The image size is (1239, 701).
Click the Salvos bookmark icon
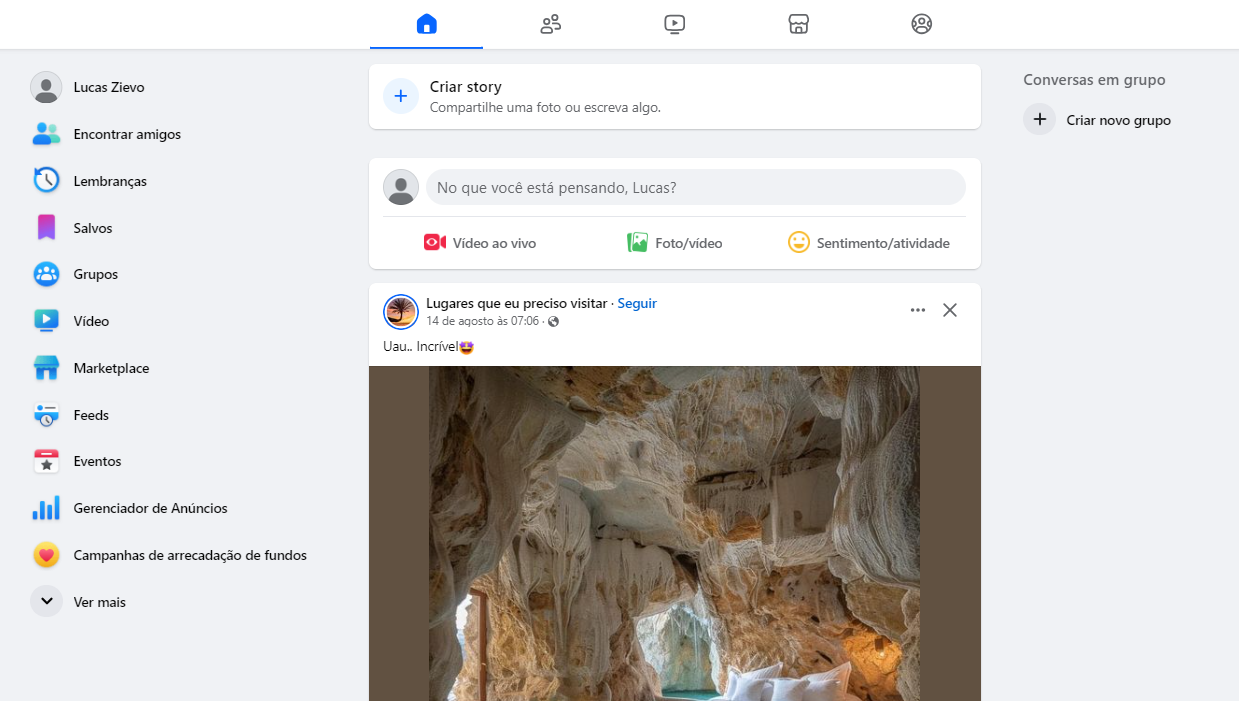pyautogui.click(x=46, y=228)
